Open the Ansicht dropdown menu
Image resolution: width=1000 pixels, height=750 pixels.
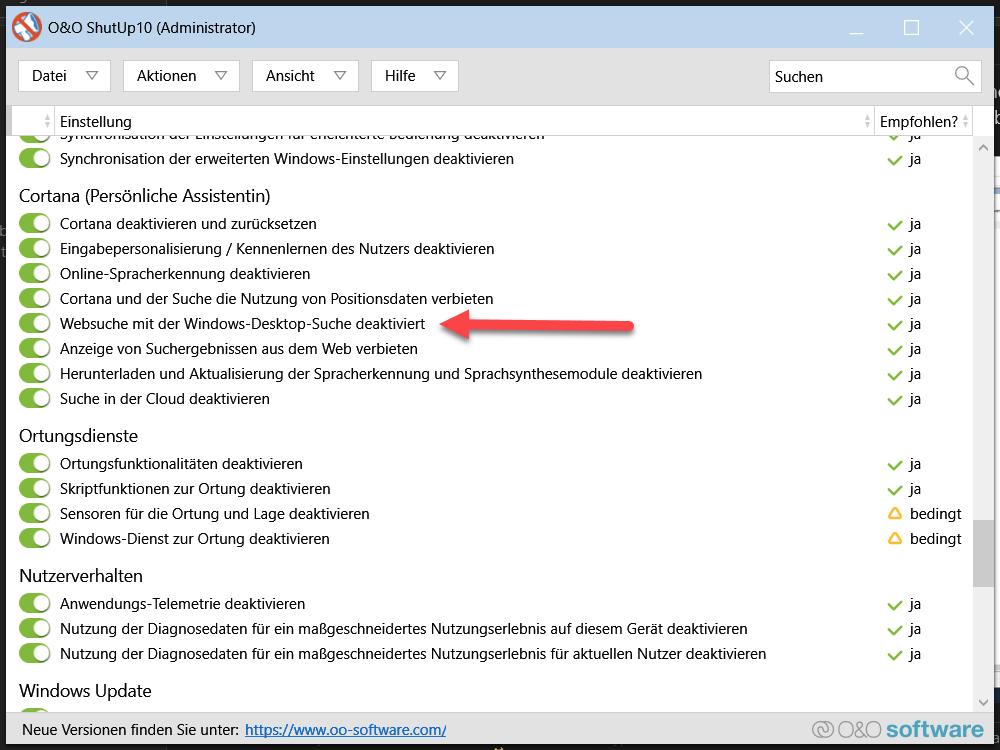[305, 76]
